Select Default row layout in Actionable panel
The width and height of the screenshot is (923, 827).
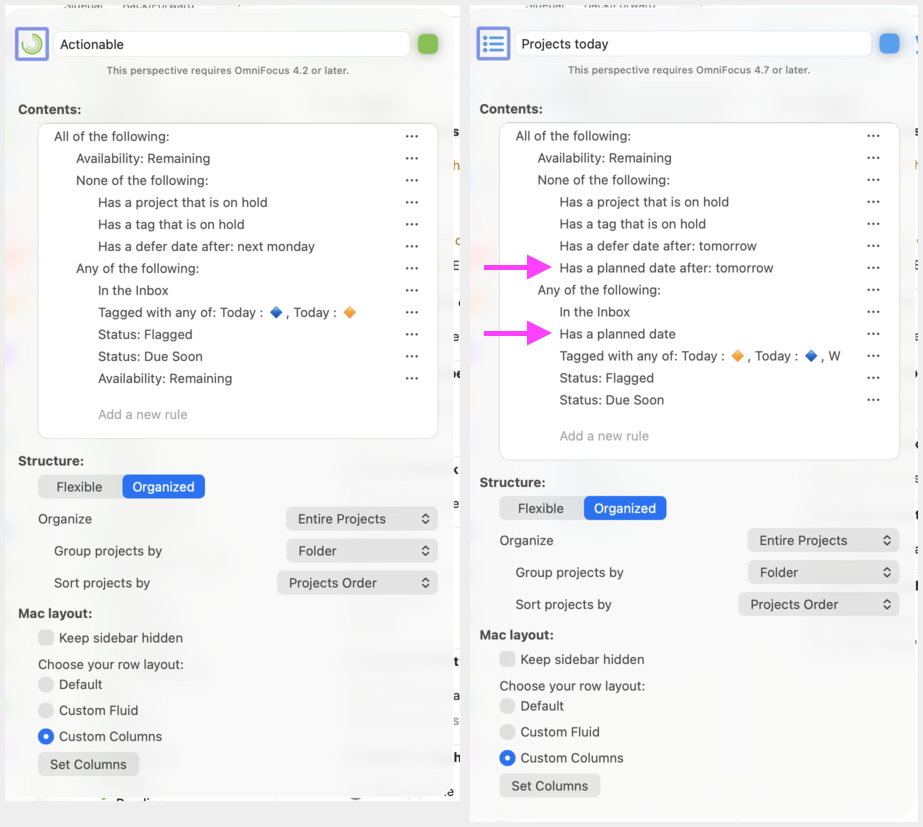46,685
